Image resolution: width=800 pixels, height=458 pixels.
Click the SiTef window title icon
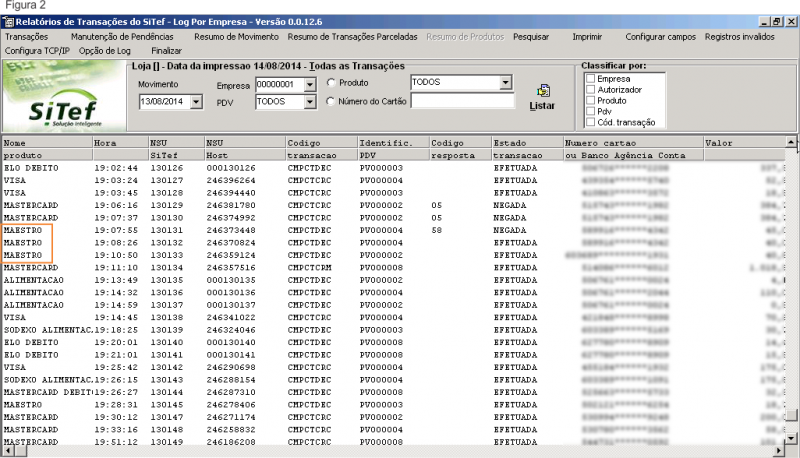point(8,22)
